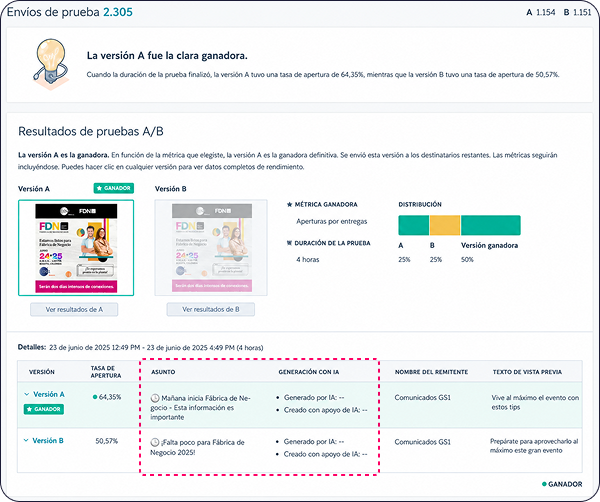Click subject '¡Falta poco para Fábrica de Negocio 2025!'
The height and width of the screenshot is (502, 600).
tap(197, 447)
